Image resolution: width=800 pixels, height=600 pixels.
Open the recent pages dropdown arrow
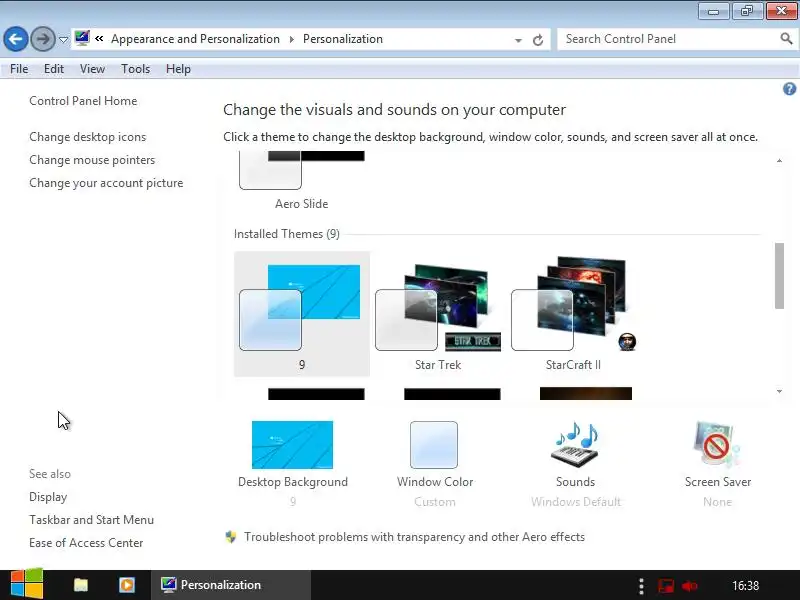pos(63,39)
